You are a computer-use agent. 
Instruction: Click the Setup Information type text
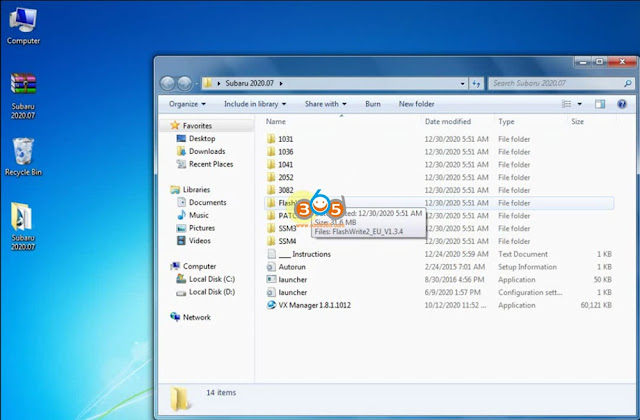pos(527,267)
